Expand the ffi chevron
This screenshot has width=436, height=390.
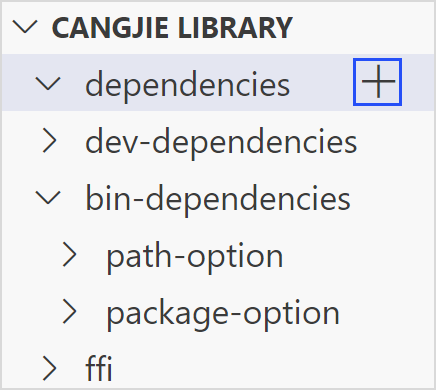pyautogui.click(x=50, y=369)
